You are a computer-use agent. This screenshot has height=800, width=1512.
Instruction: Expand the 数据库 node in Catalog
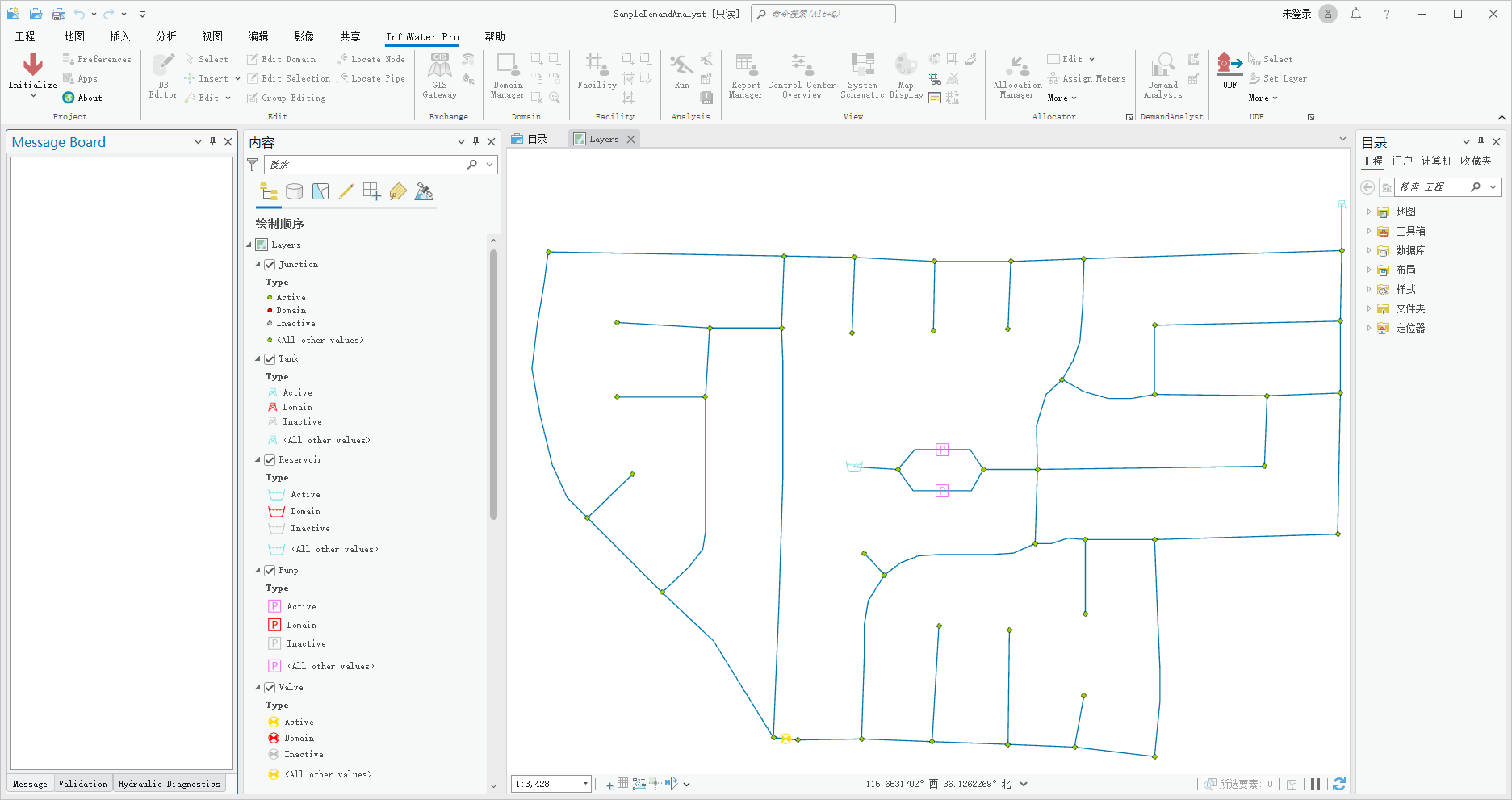click(x=1368, y=250)
